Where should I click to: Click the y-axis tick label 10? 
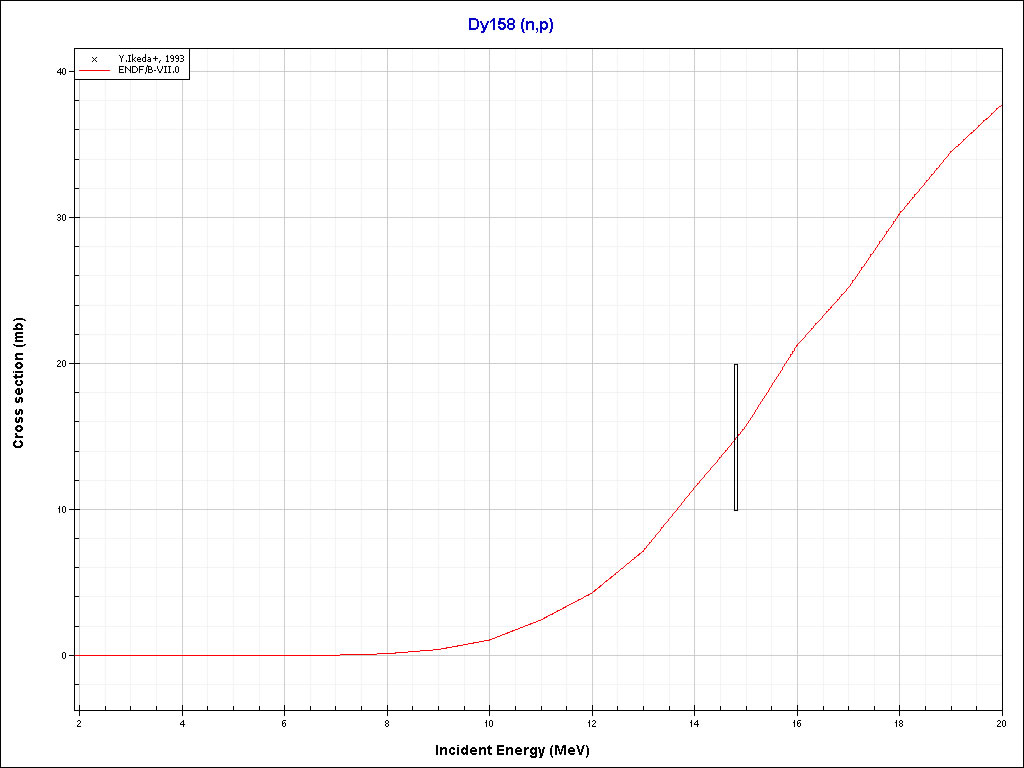60,510
